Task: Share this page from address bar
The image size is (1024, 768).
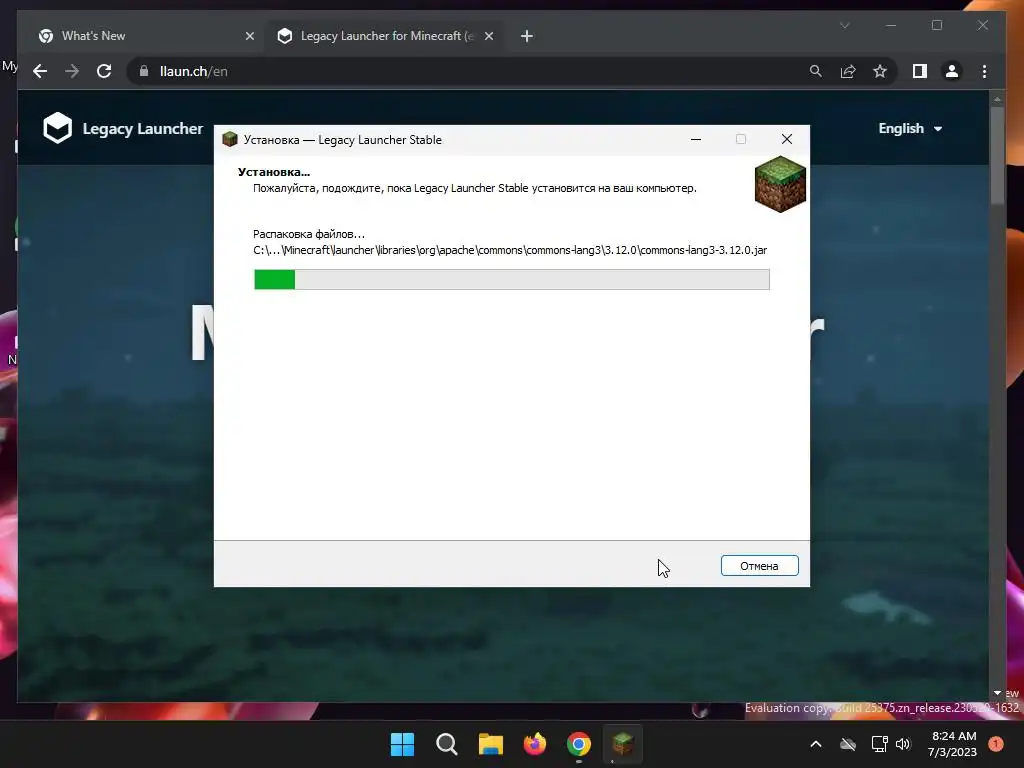Action: coord(848,71)
